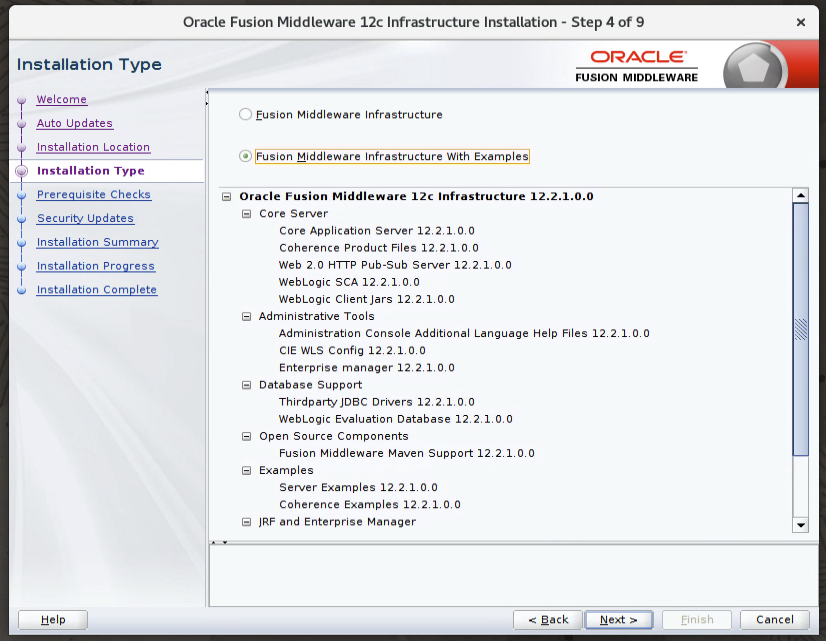Click the Installation Summary step bullet icon
Viewport: 826px width, 641px height.
coord(22,242)
